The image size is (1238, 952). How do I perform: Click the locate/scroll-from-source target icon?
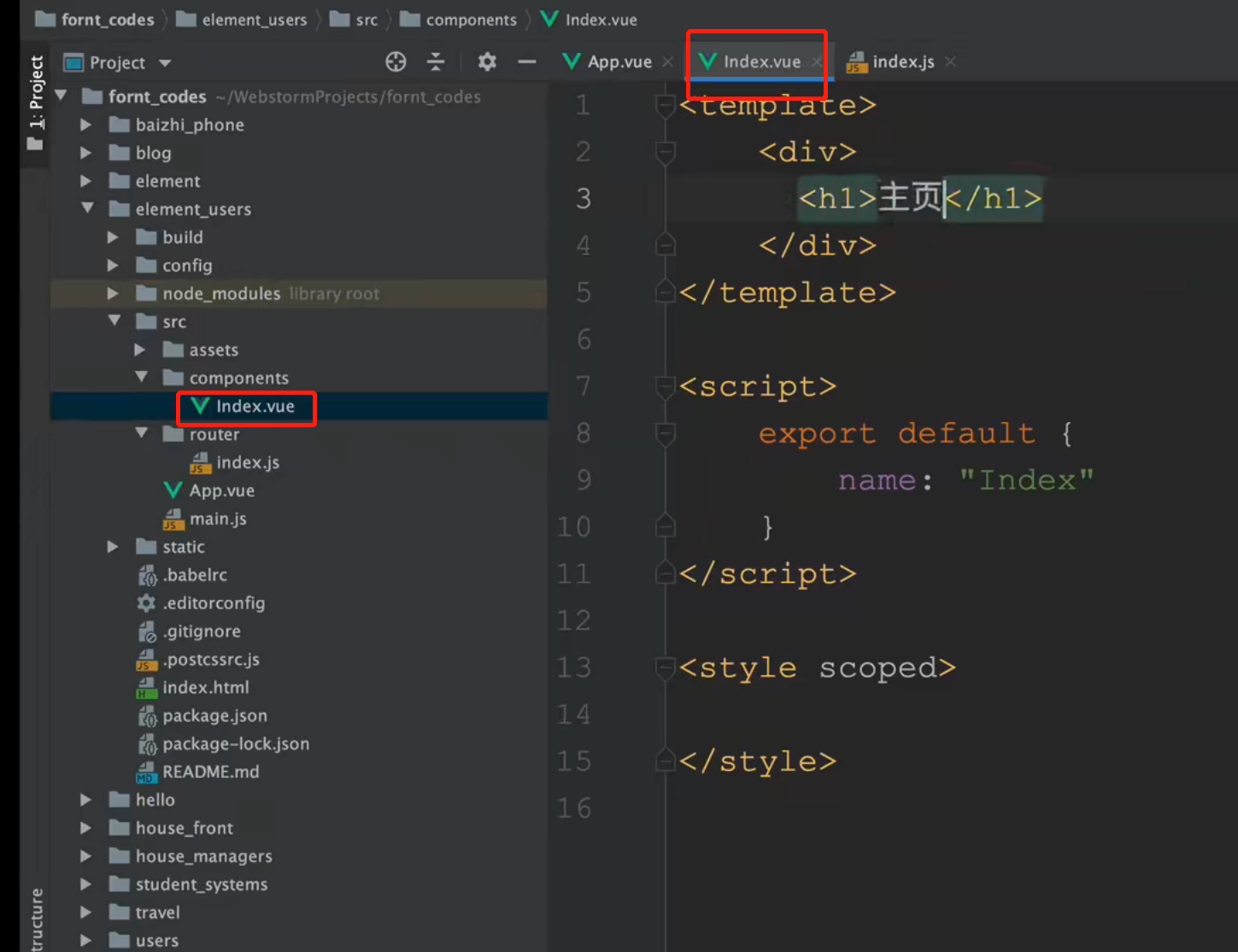(396, 62)
